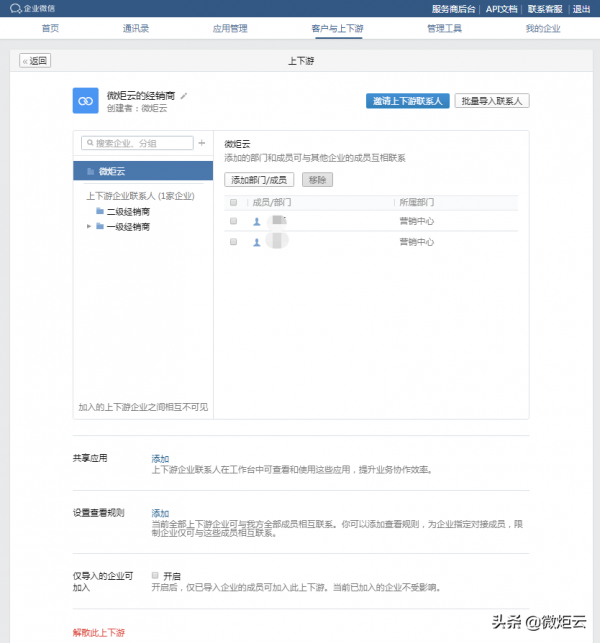Image resolution: width=600 pixels, height=643 pixels.
Task: Go to the 管理工具 tab
Action: point(445,28)
